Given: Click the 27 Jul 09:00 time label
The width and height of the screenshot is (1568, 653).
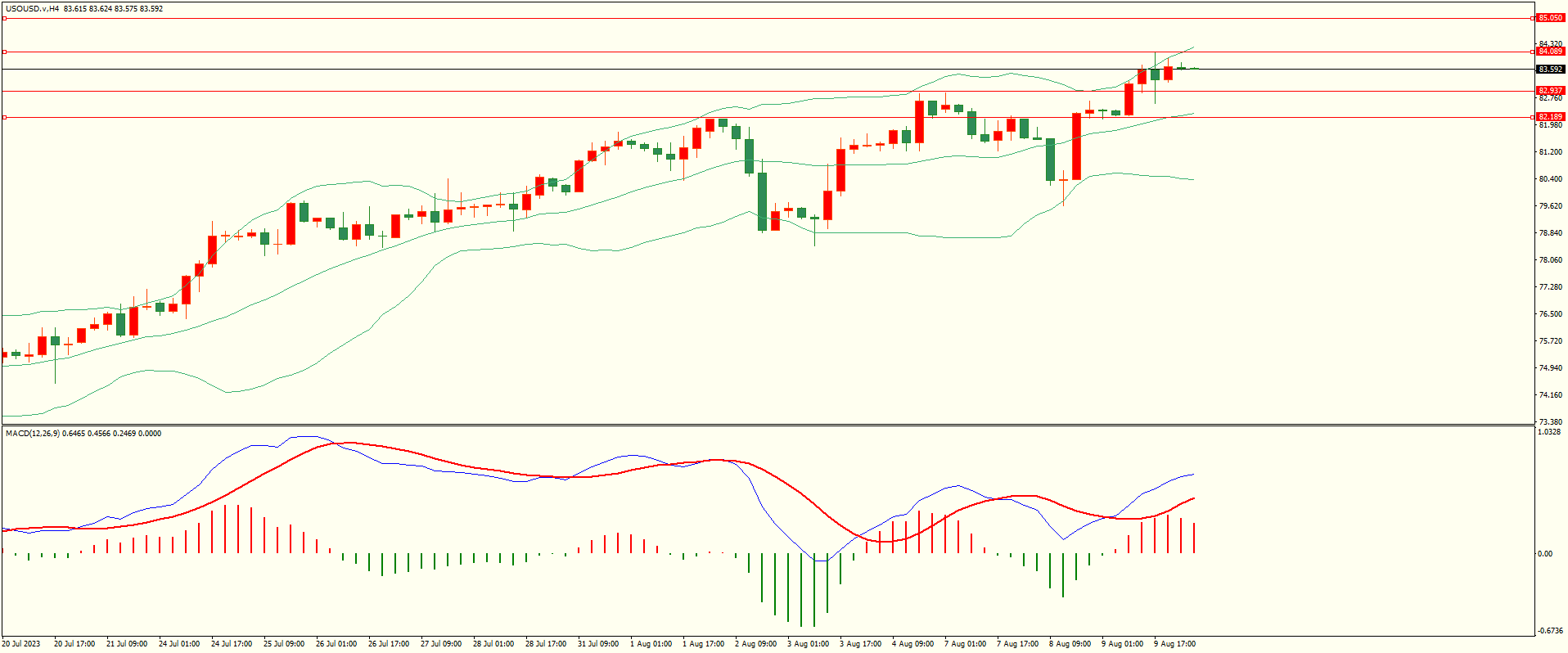Looking at the screenshot, I should pyautogui.click(x=441, y=644).
